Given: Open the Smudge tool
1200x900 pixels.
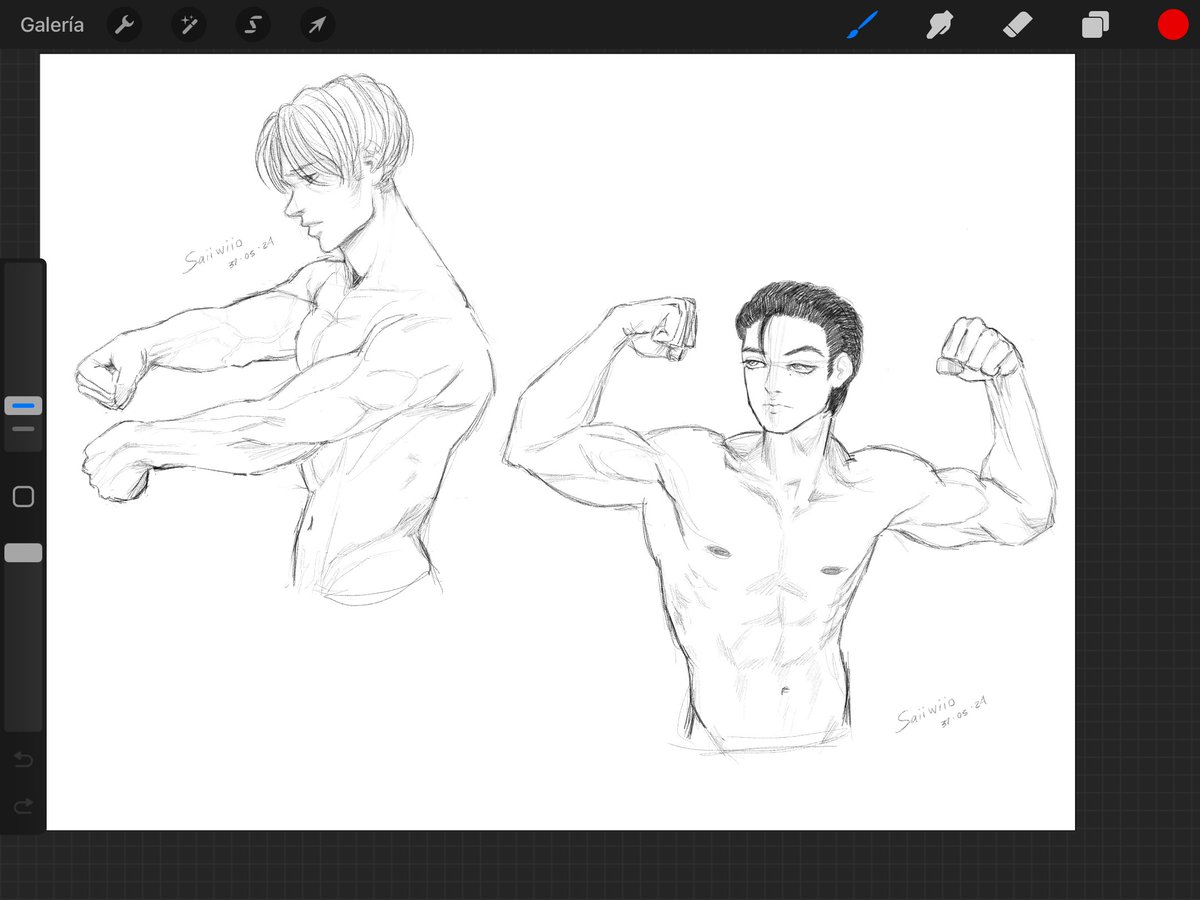Looking at the screenshot, I should click(x=938, y=24).
